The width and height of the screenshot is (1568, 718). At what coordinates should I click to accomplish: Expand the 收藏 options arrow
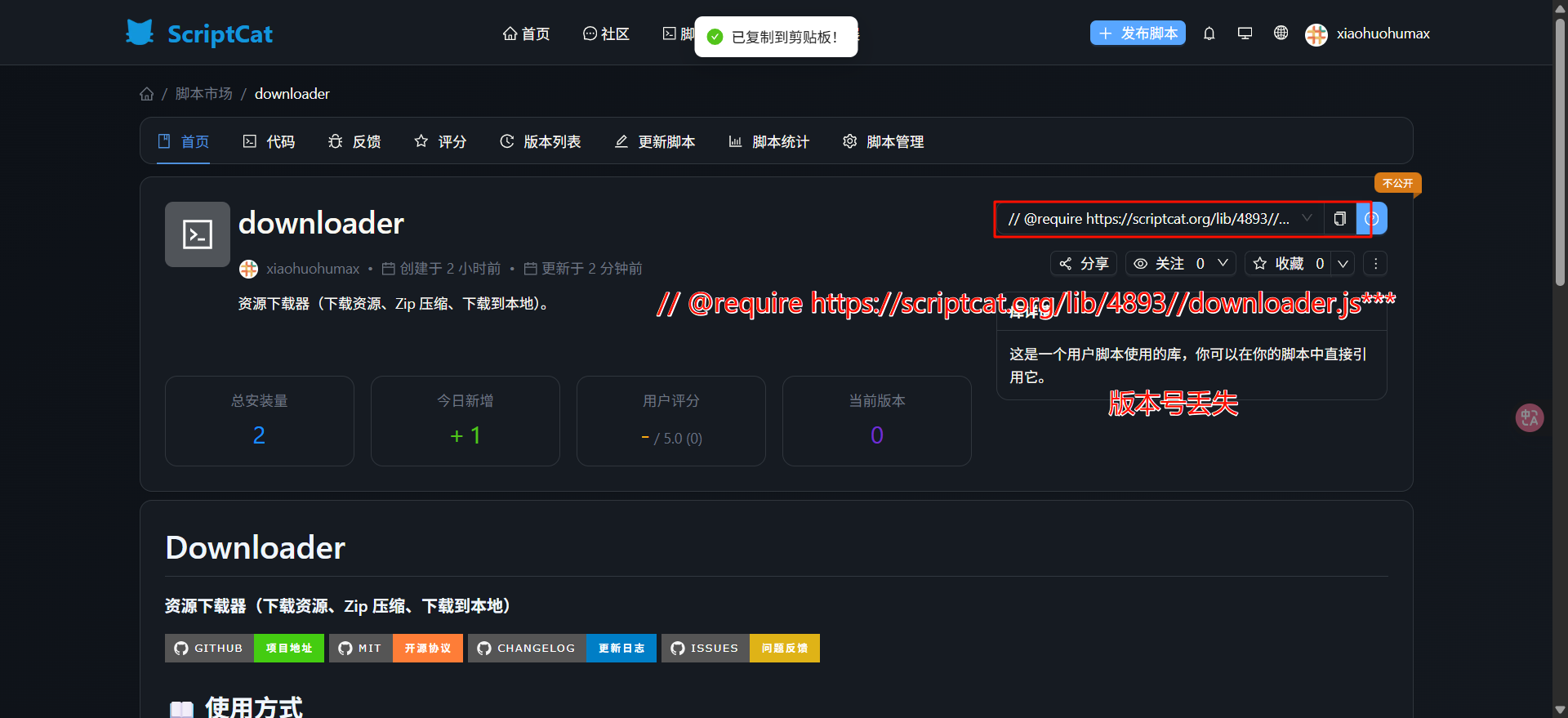[x=1343, y=264]
